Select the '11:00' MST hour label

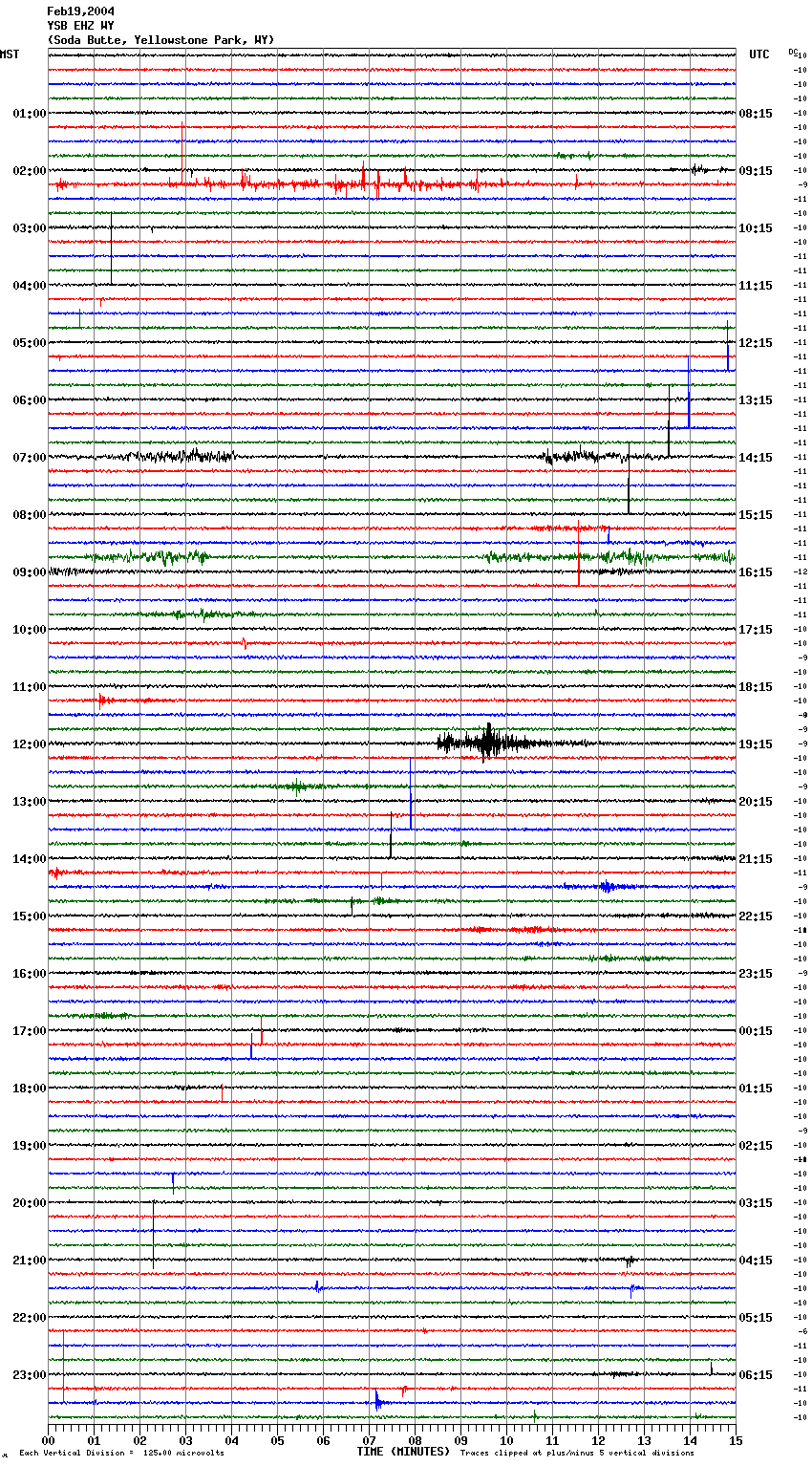coord(29,687)
